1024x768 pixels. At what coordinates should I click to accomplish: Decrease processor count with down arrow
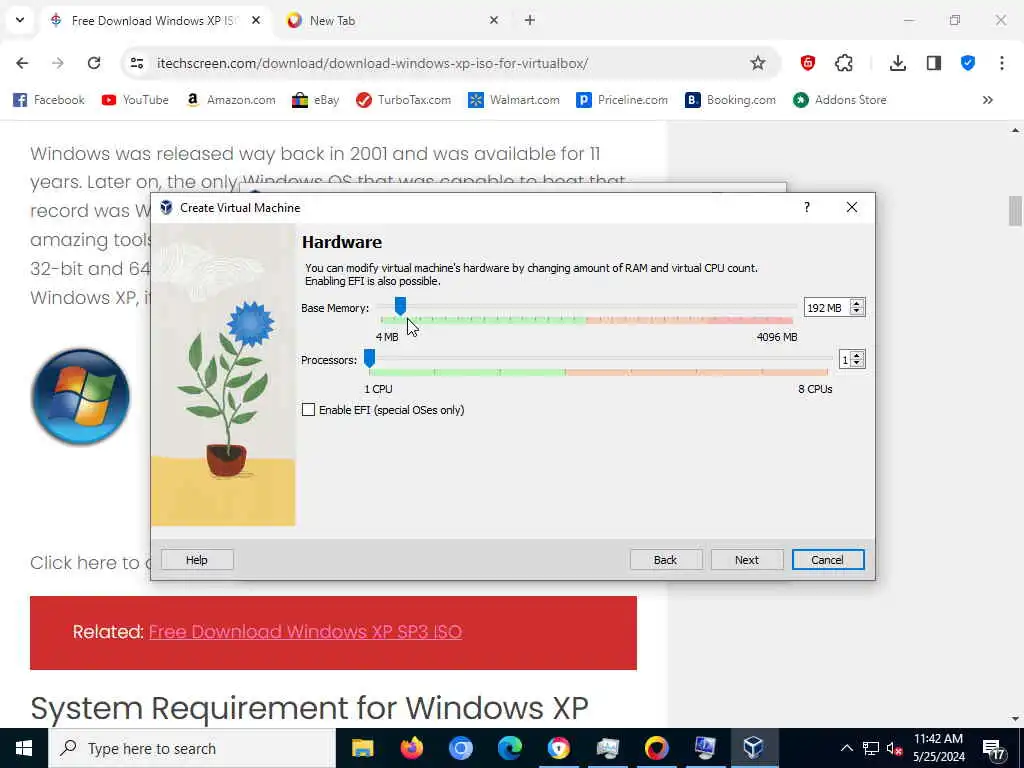click(857, 364)
